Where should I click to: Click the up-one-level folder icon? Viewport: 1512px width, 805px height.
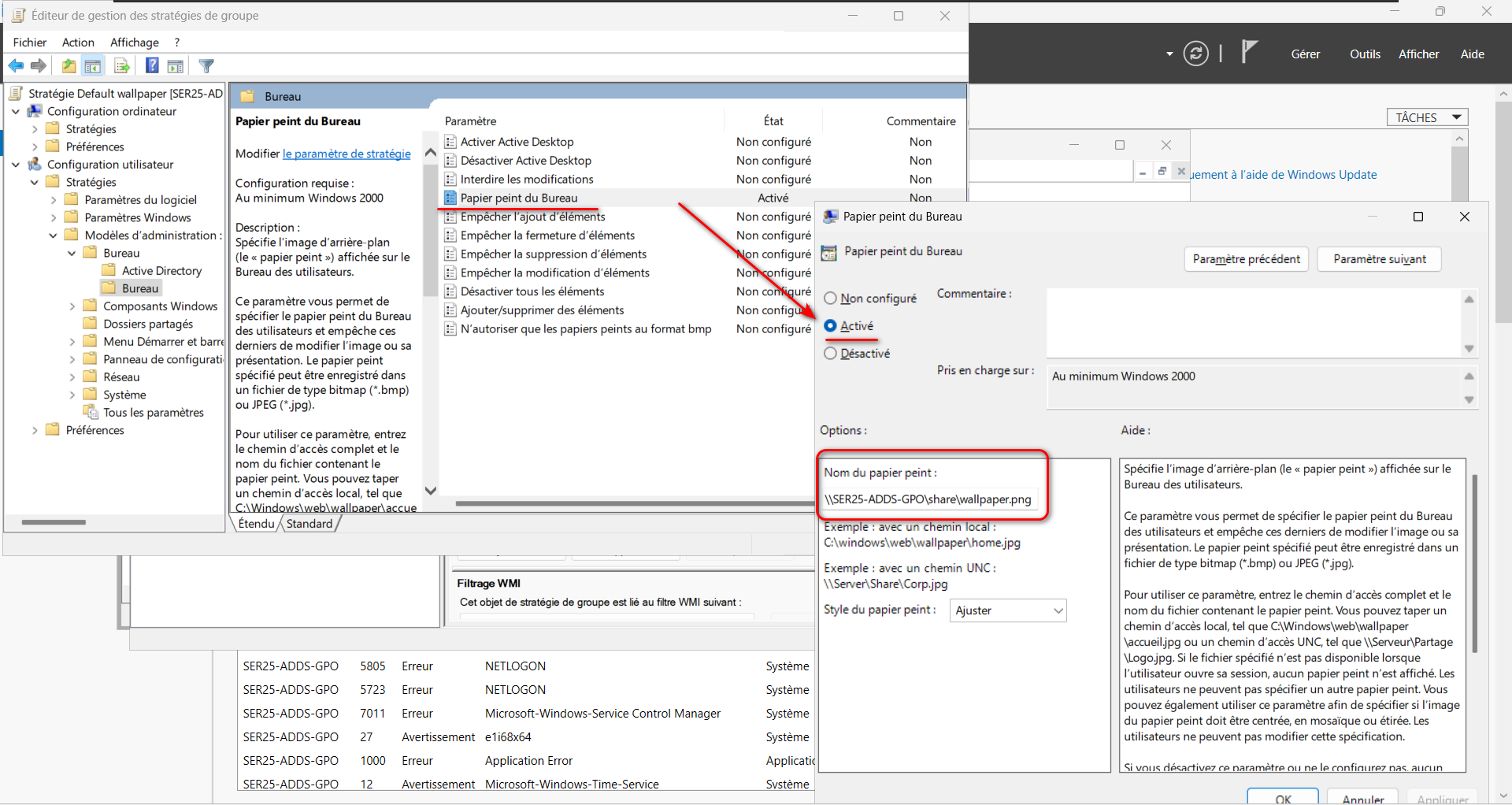(69, 66)
